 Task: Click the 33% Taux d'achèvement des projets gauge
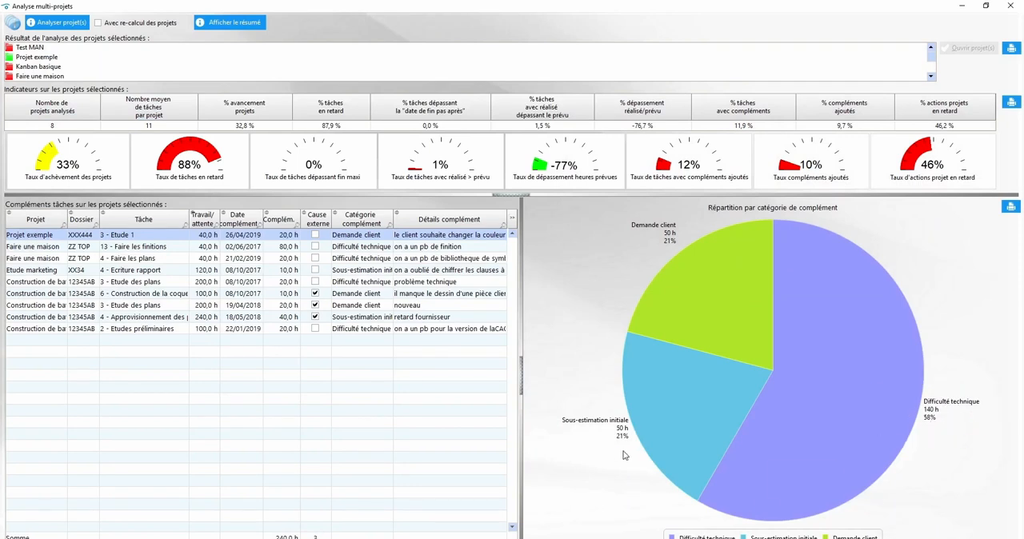point(68,161)
